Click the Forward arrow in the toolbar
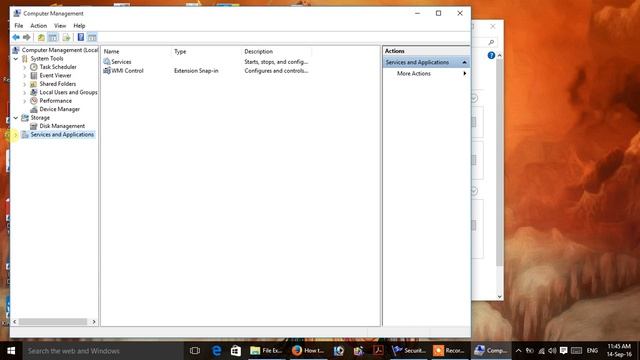 (x=27, y=38)
